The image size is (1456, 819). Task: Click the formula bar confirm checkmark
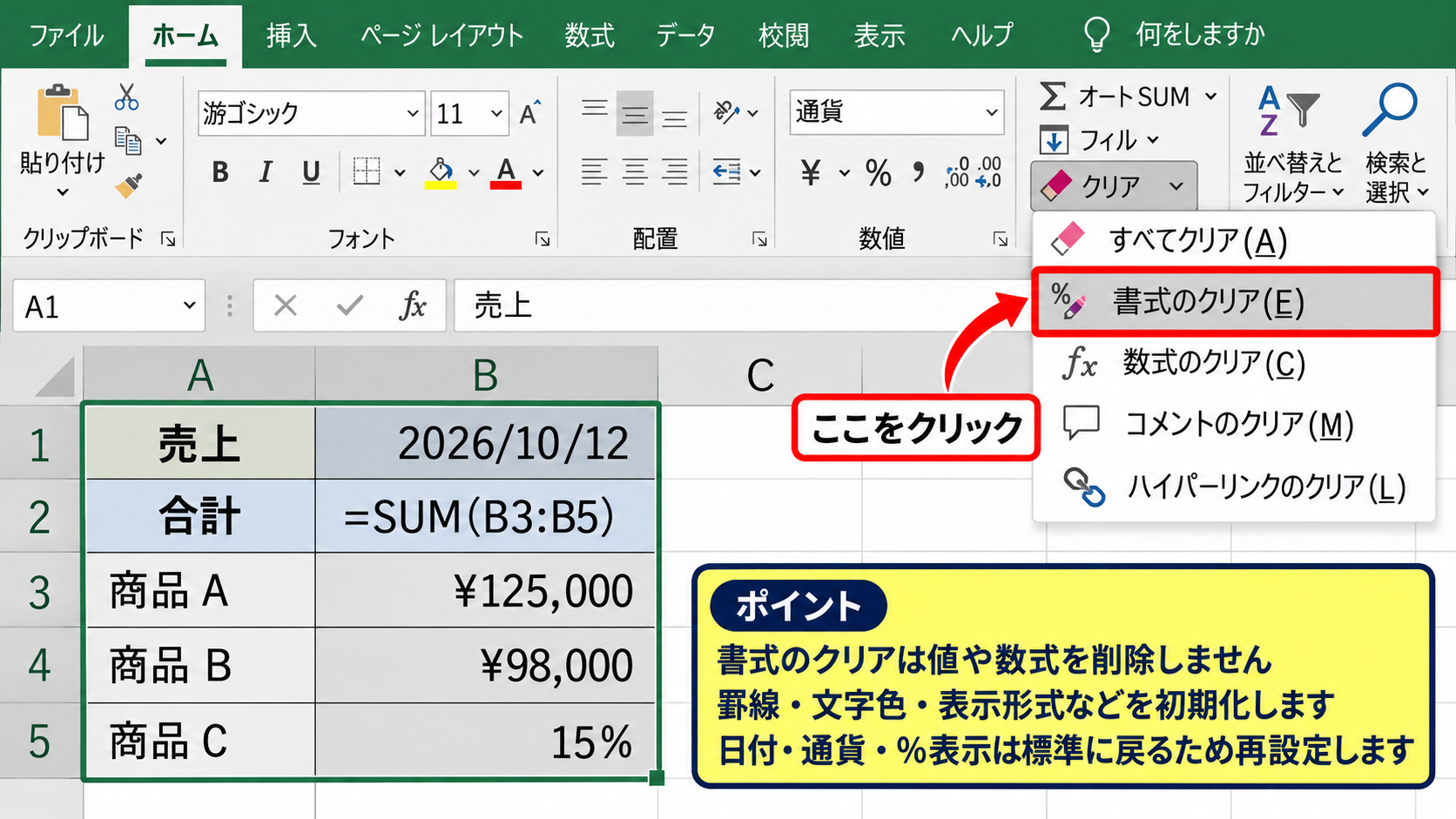[349, 305]
